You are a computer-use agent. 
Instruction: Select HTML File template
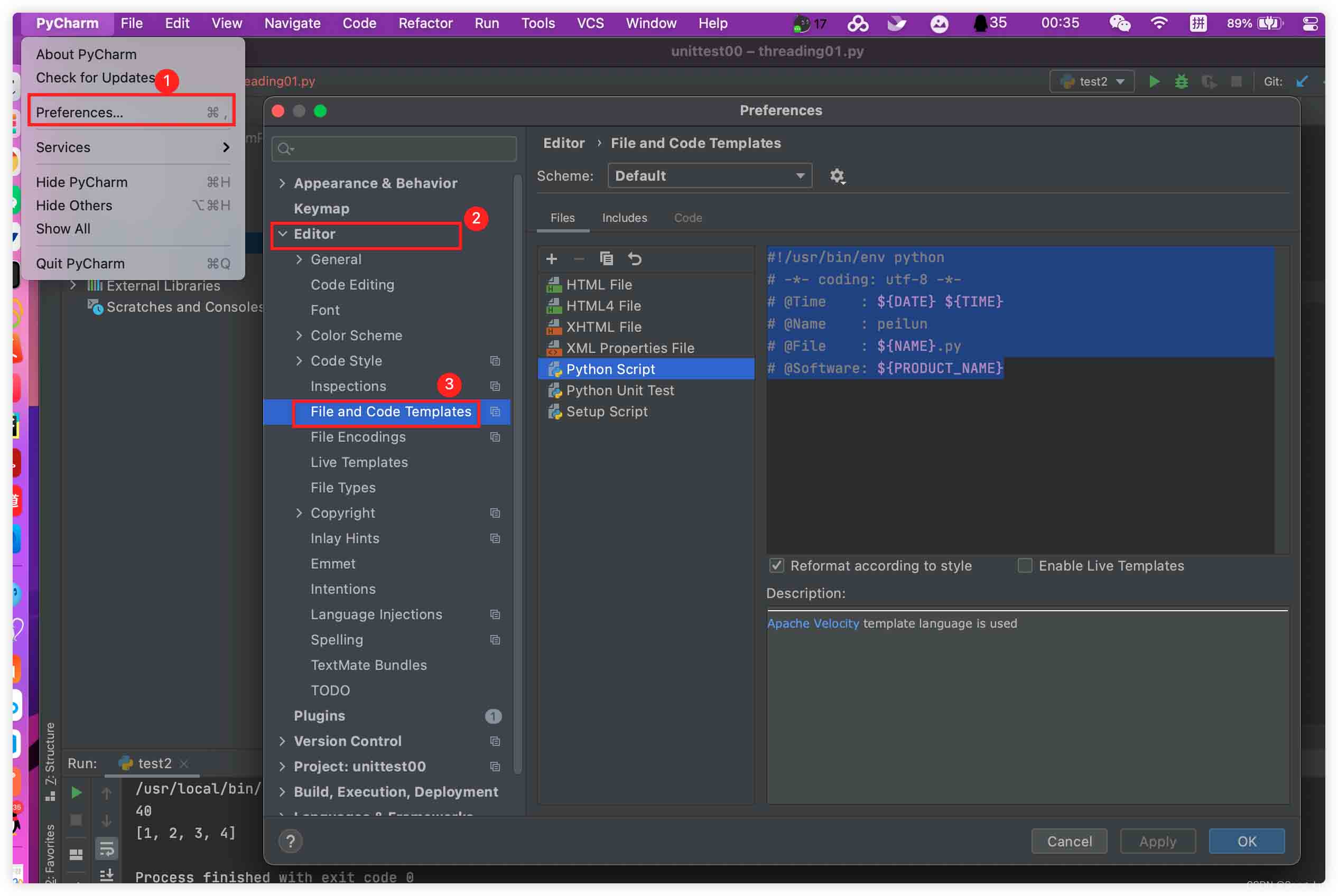(646, 285)
